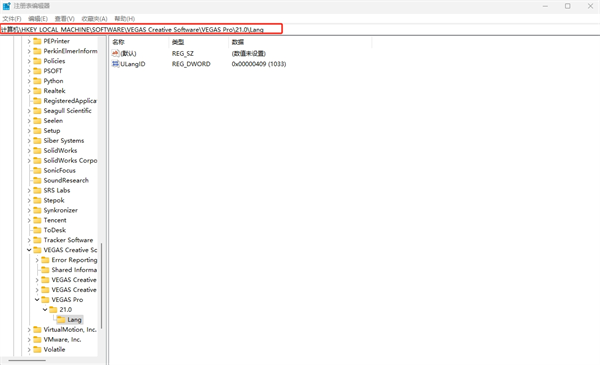Click the ULangID DWORD value icon
This screenshot has height=365, width=600.
pos(116,64)
